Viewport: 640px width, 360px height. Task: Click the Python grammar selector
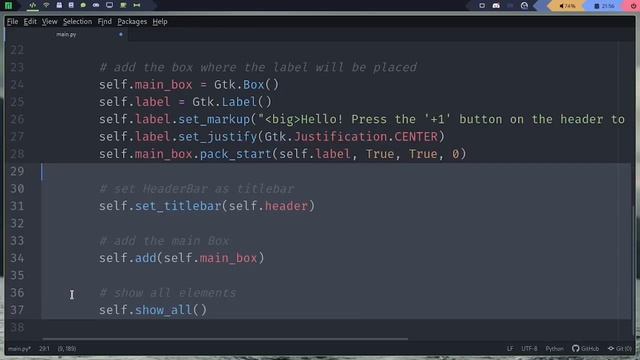tap(554, 348)
